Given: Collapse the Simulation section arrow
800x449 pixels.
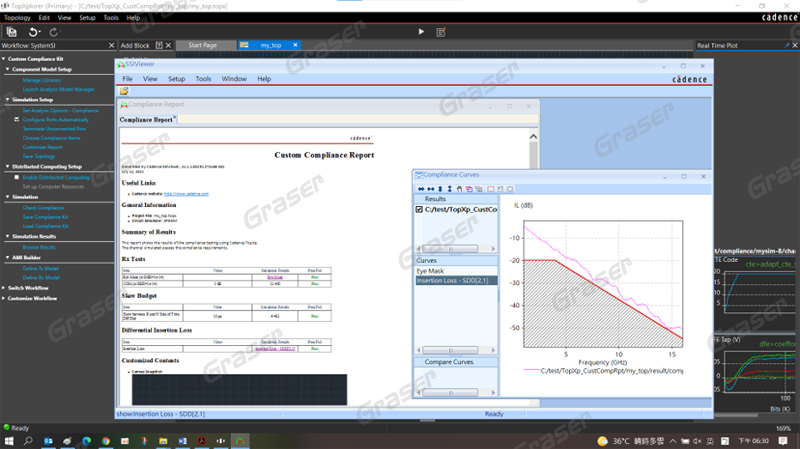Looking at the screenshot, I should click(x=8, y=196).
